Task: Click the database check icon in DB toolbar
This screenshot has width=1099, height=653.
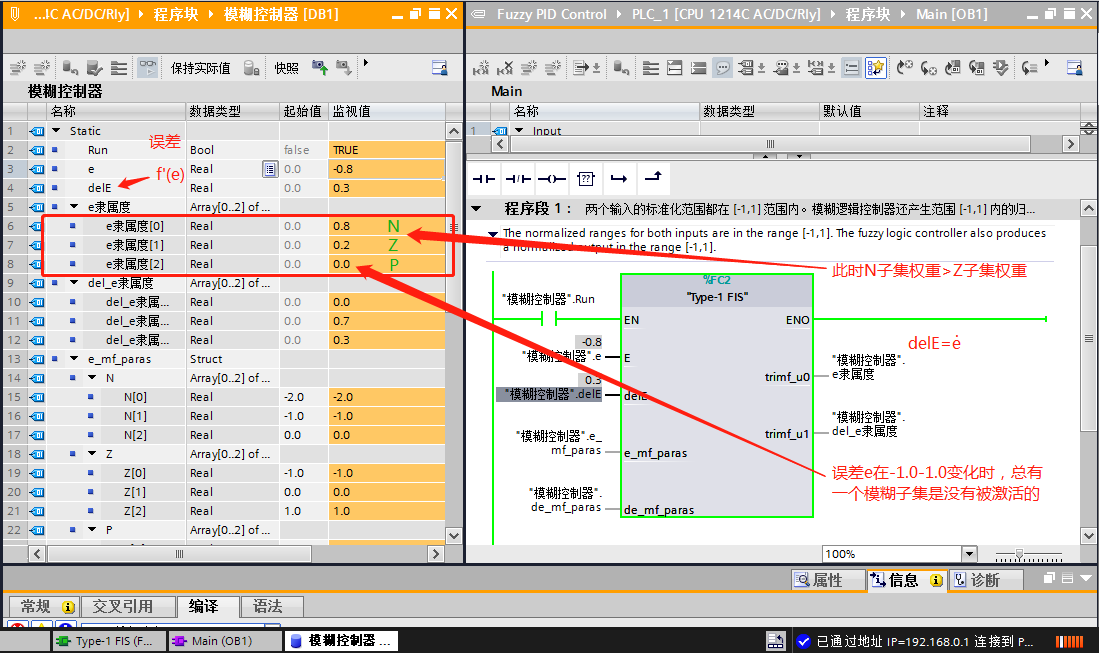Action: [x=95, y=68]
